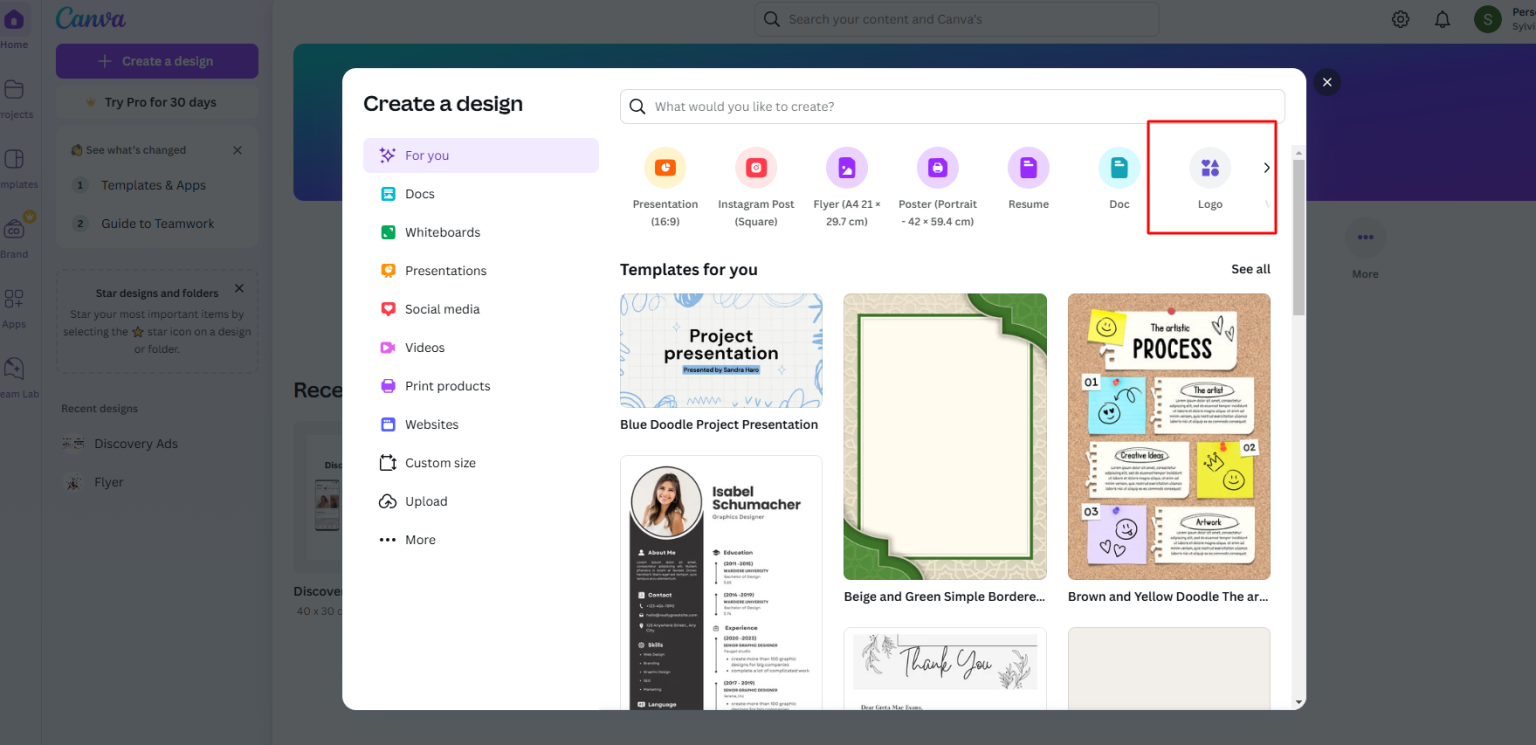Dismiss the 'See what's changed' panel
1536x745 pixels.
coord(237,149)
